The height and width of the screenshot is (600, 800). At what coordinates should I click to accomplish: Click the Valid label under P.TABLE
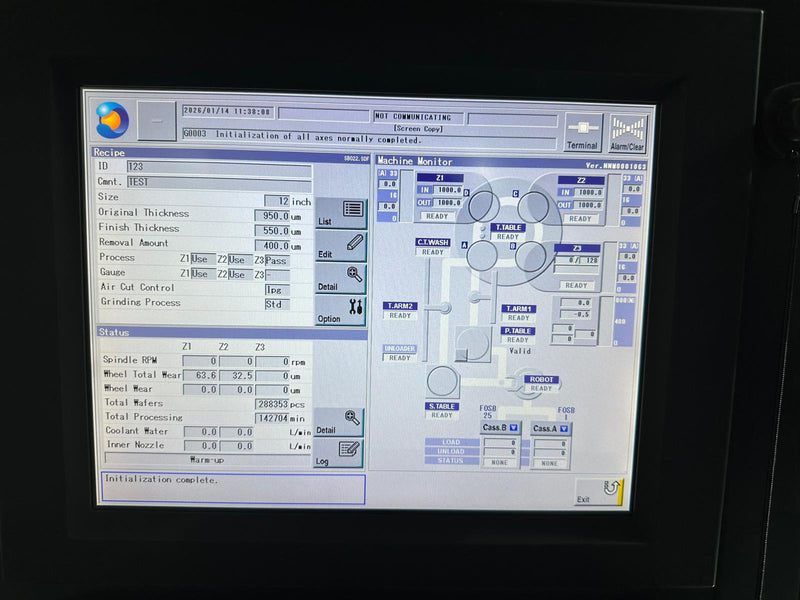[520, 351]
